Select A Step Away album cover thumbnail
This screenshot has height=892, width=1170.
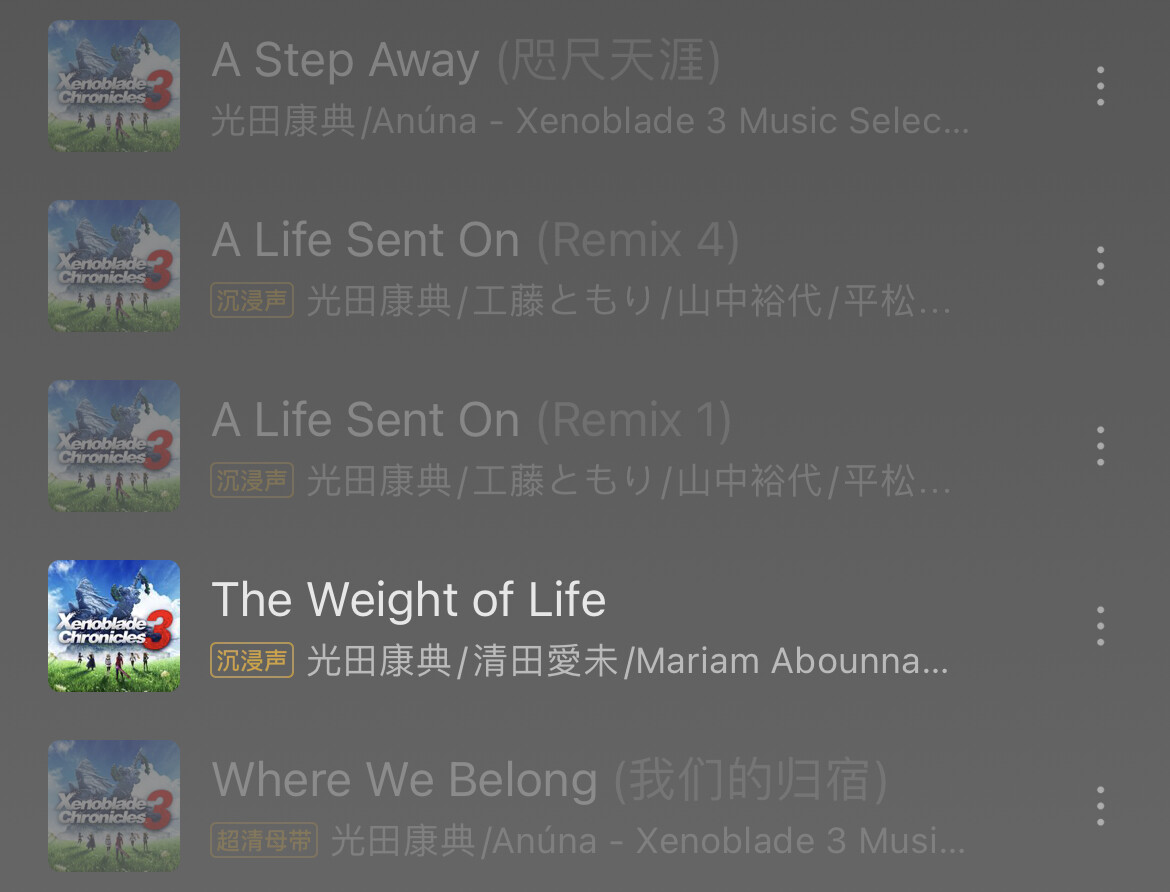coord(114,86)
